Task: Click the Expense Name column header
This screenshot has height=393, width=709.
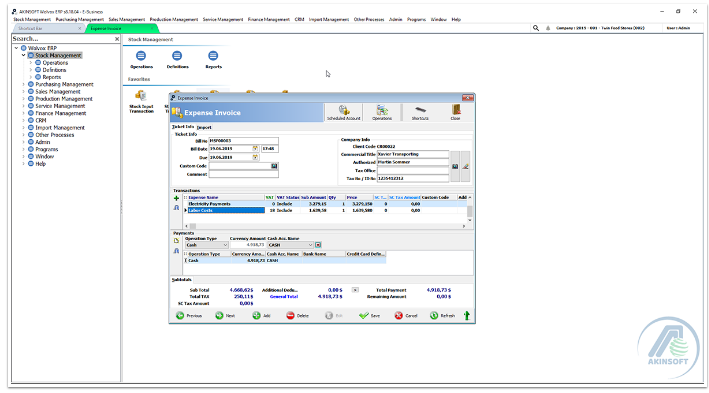Action: click(x=226, y=197)
